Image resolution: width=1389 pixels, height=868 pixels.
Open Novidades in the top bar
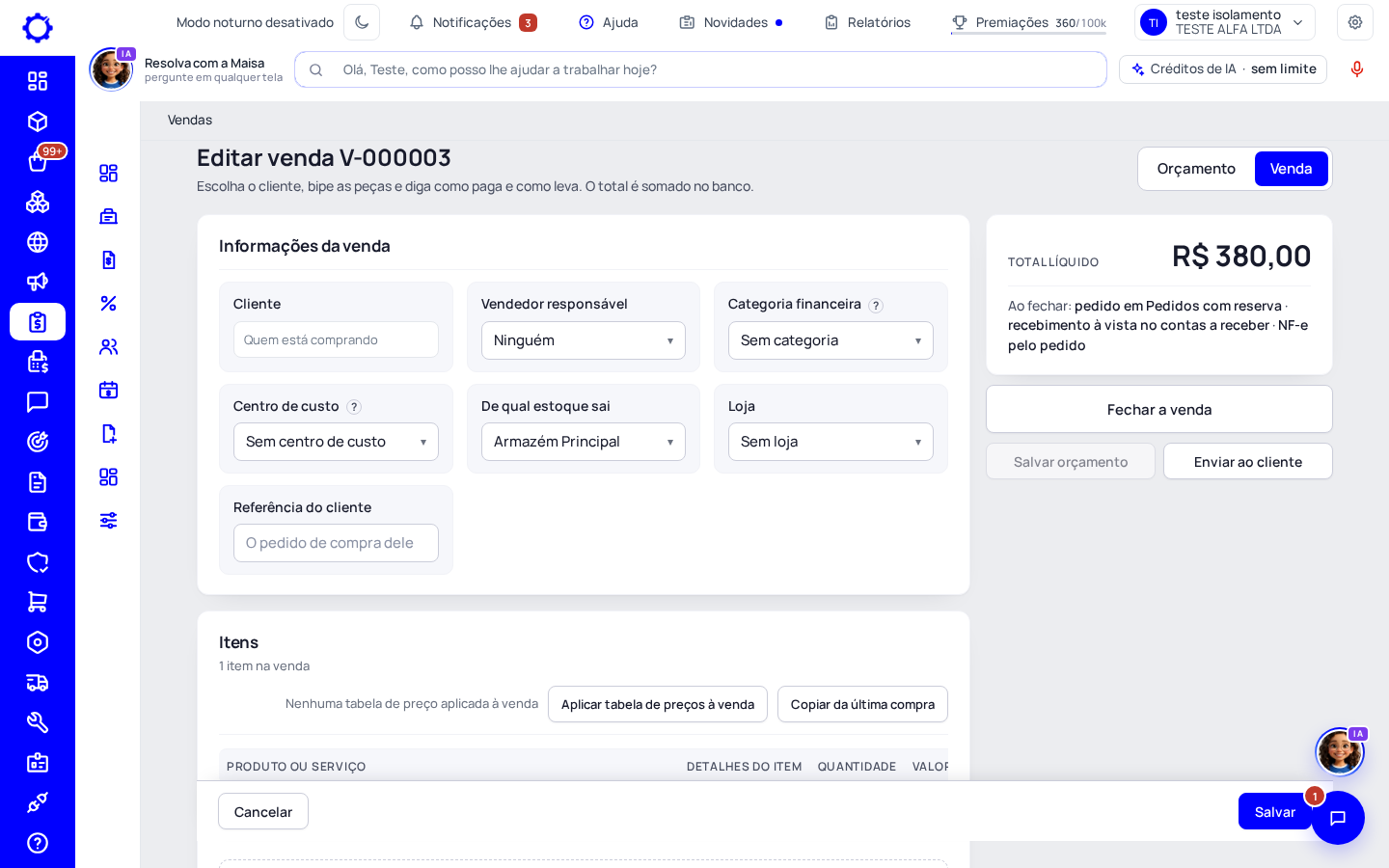click(x=731, y=22)
